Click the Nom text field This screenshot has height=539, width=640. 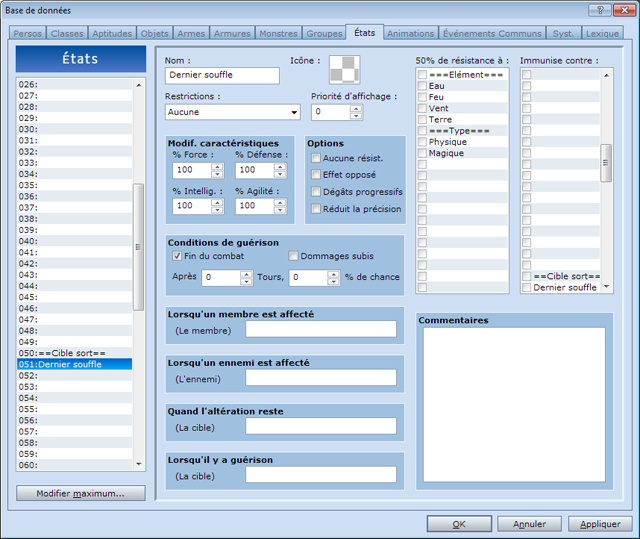point(222,75)
